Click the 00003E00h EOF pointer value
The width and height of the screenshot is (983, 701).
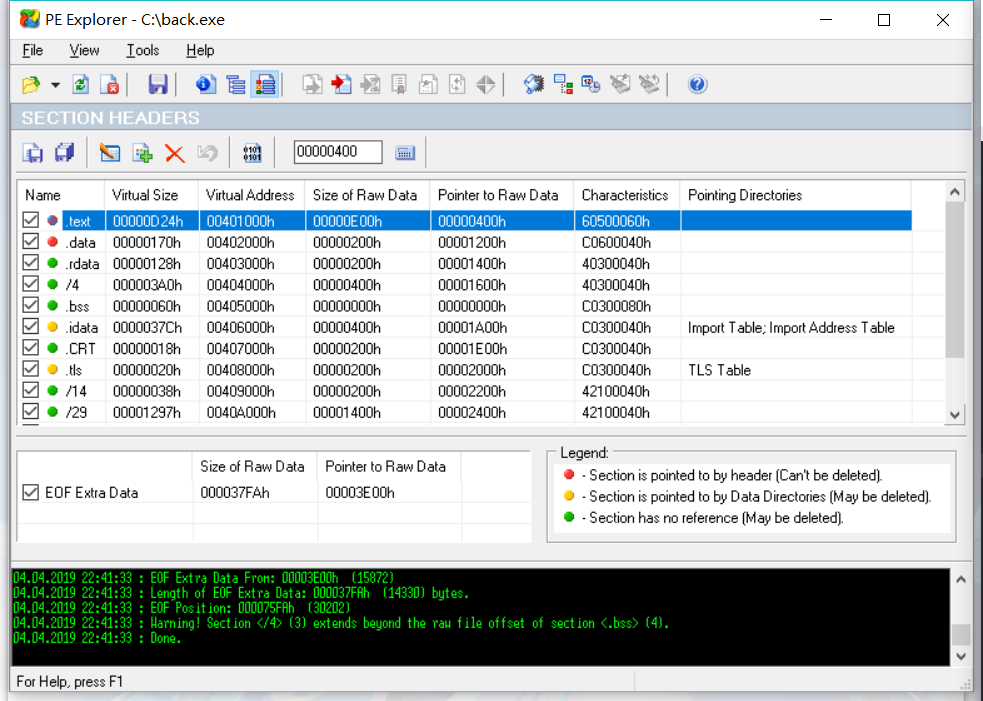pyautogui.click(x=360, y=493)
